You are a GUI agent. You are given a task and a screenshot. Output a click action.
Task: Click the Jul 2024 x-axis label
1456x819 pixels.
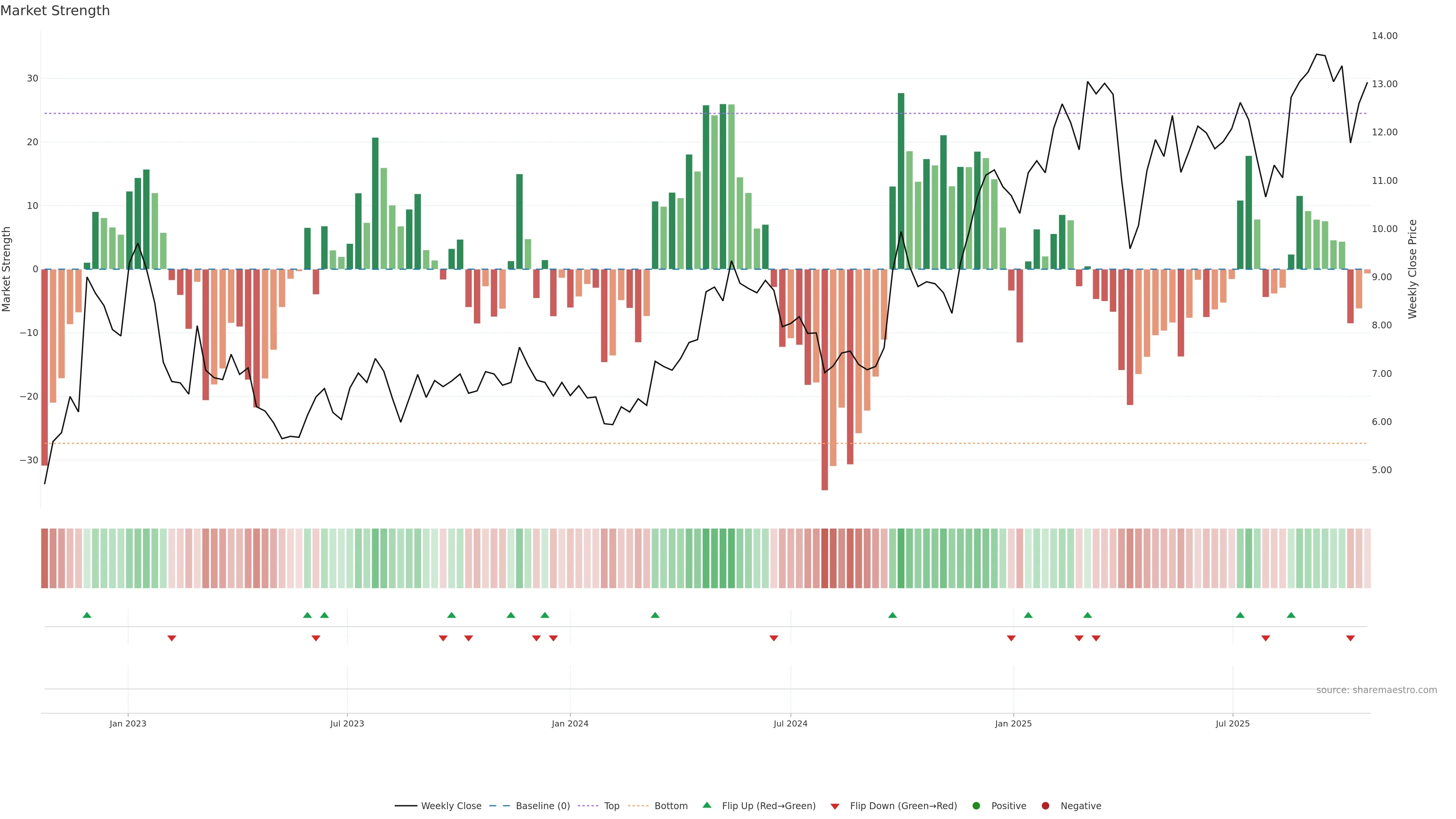click(x=790, y=723)
